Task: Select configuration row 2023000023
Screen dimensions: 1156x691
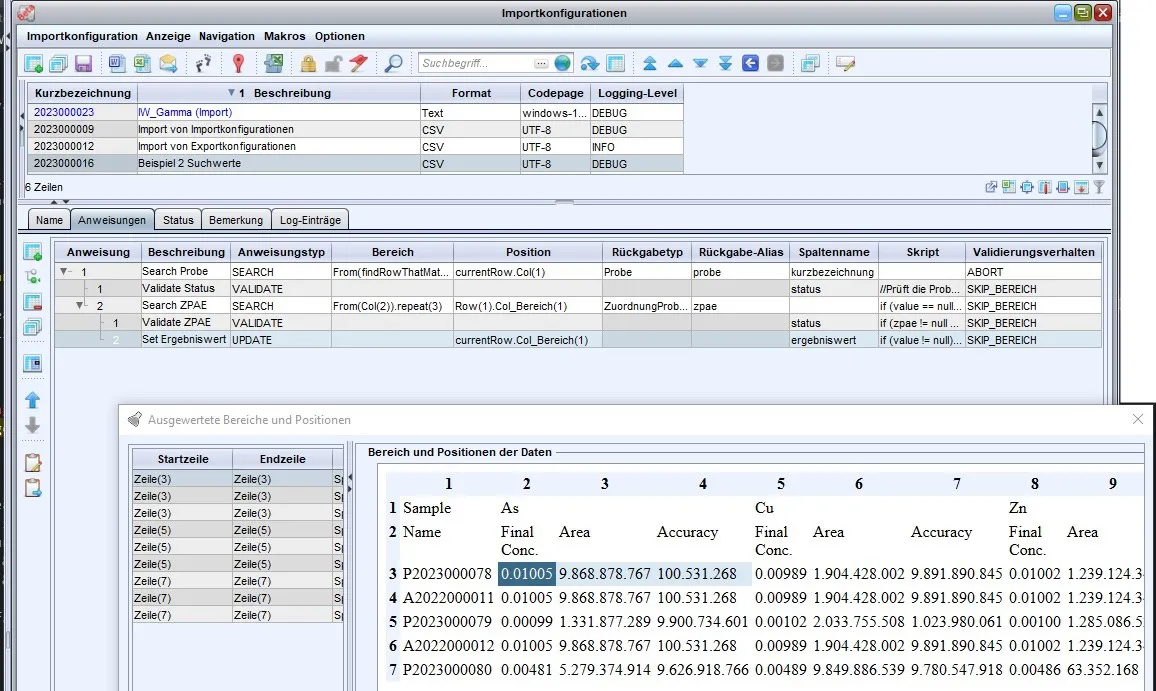Action: point(355,113)
